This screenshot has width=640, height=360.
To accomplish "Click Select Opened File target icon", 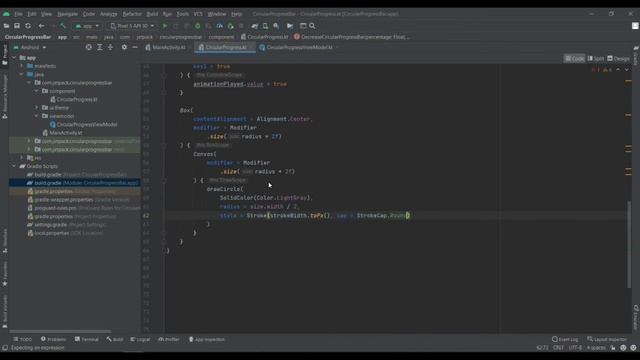I will (x=89, y=47).
